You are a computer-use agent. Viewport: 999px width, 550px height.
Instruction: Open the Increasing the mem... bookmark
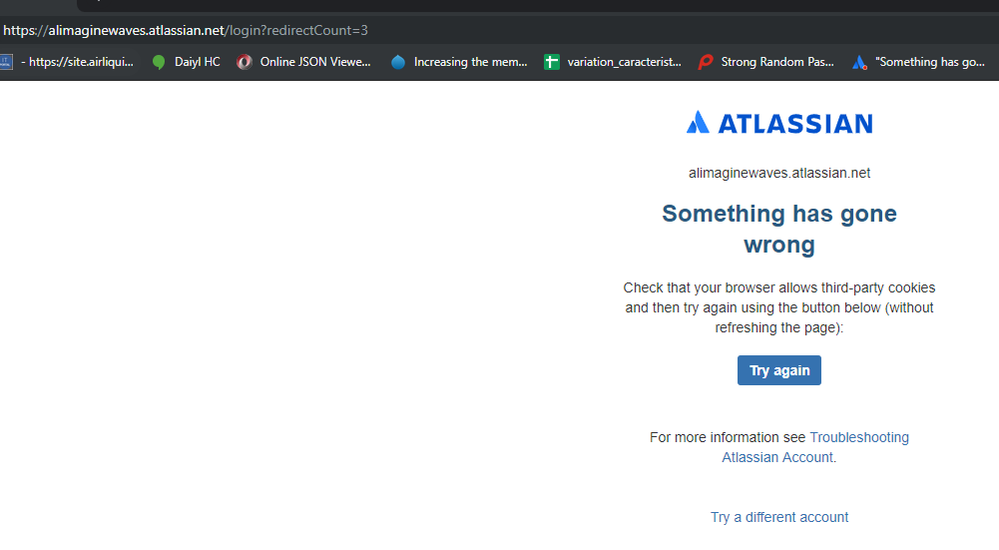click(459, 62)
